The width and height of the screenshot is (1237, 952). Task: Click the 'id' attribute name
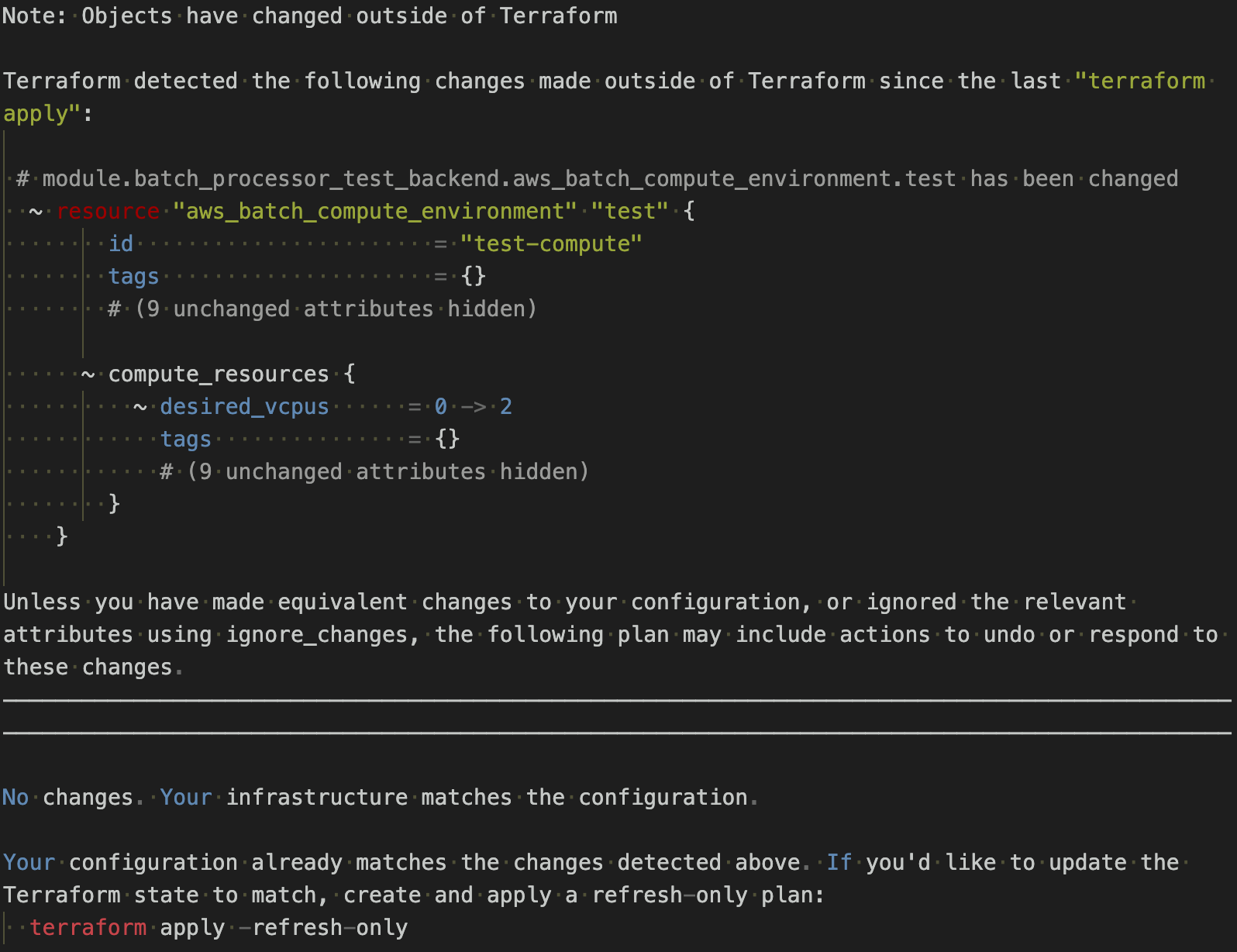click(x=121, y=243)
